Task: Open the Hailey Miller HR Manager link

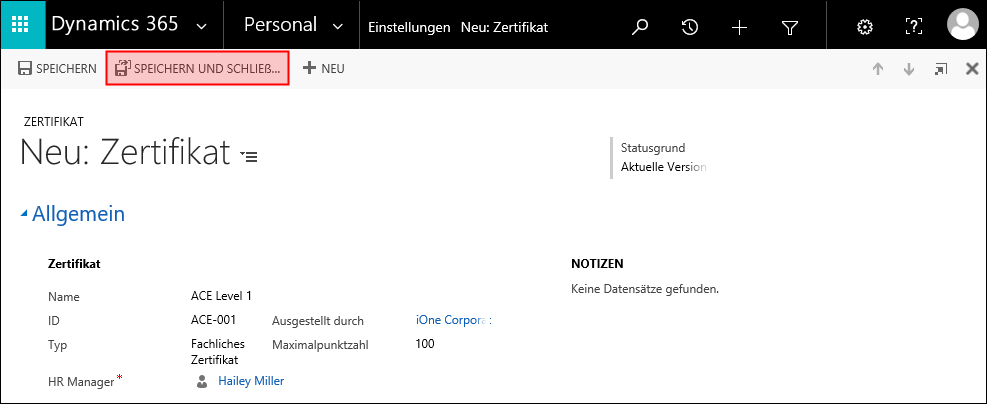Action: 251,381
